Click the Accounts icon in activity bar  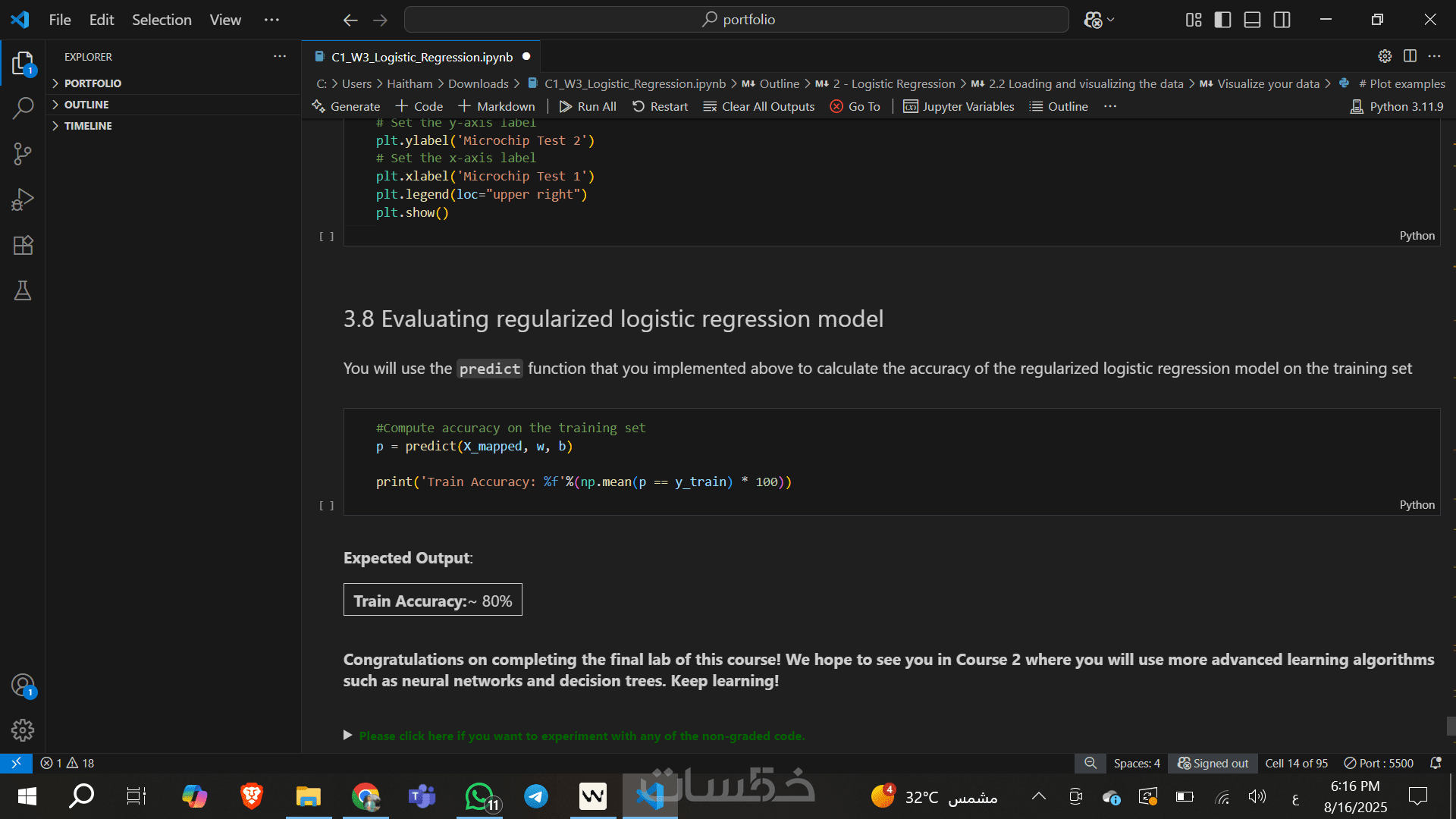pos(23,685)
